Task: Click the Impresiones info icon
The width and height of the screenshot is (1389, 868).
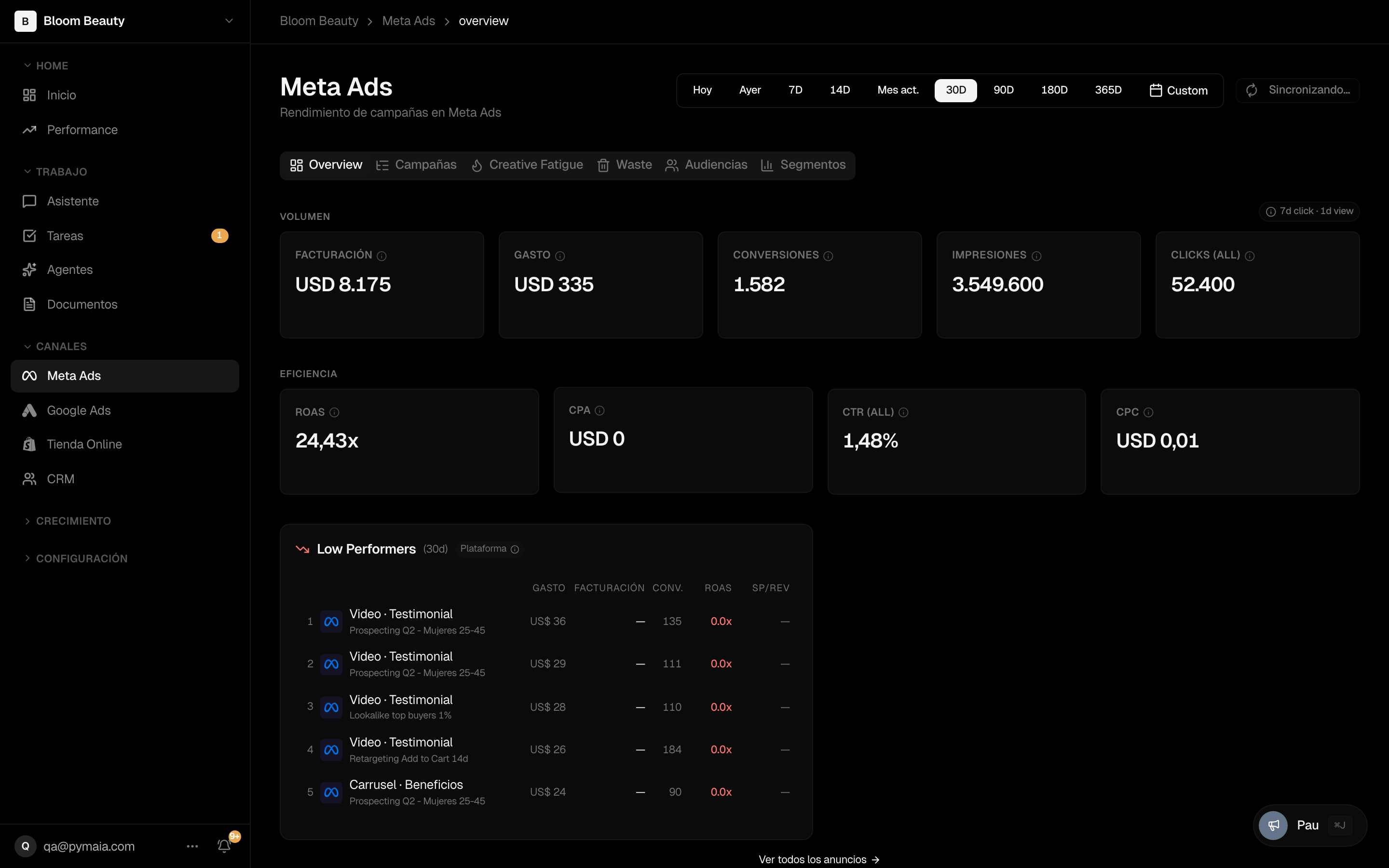Action: (1036, 256)
